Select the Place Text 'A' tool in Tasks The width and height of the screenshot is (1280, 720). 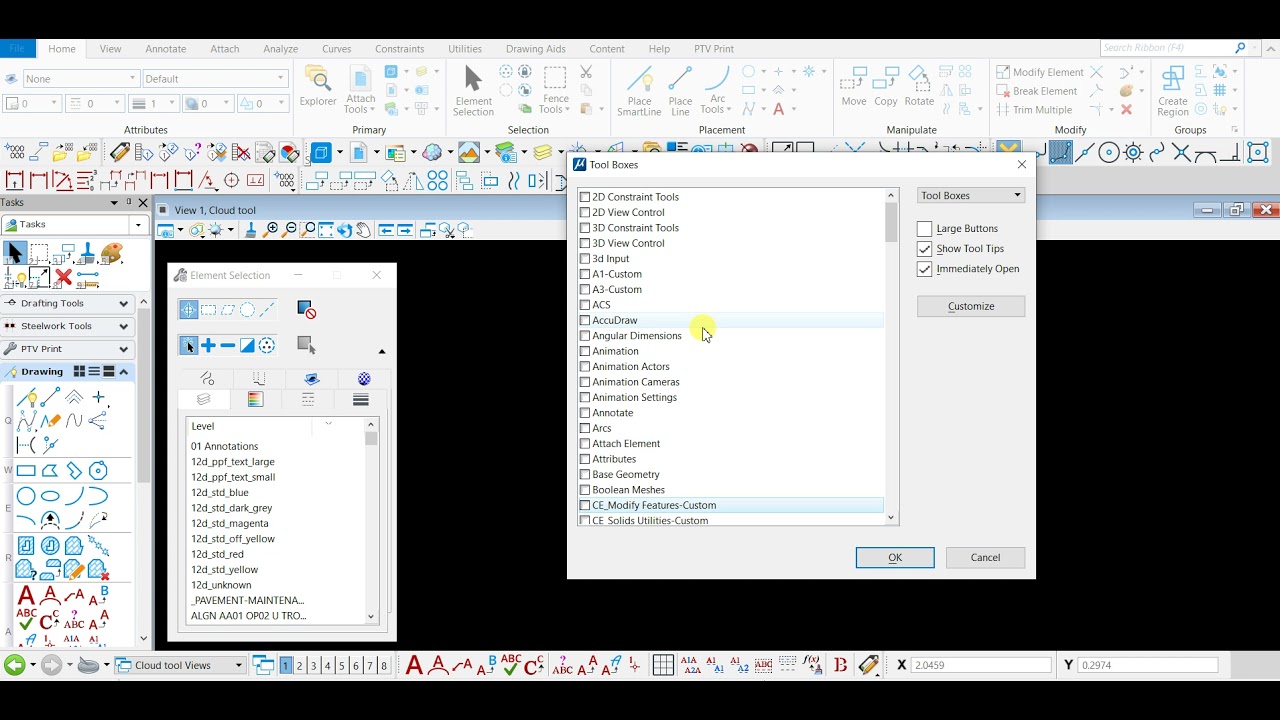point(26,596)
